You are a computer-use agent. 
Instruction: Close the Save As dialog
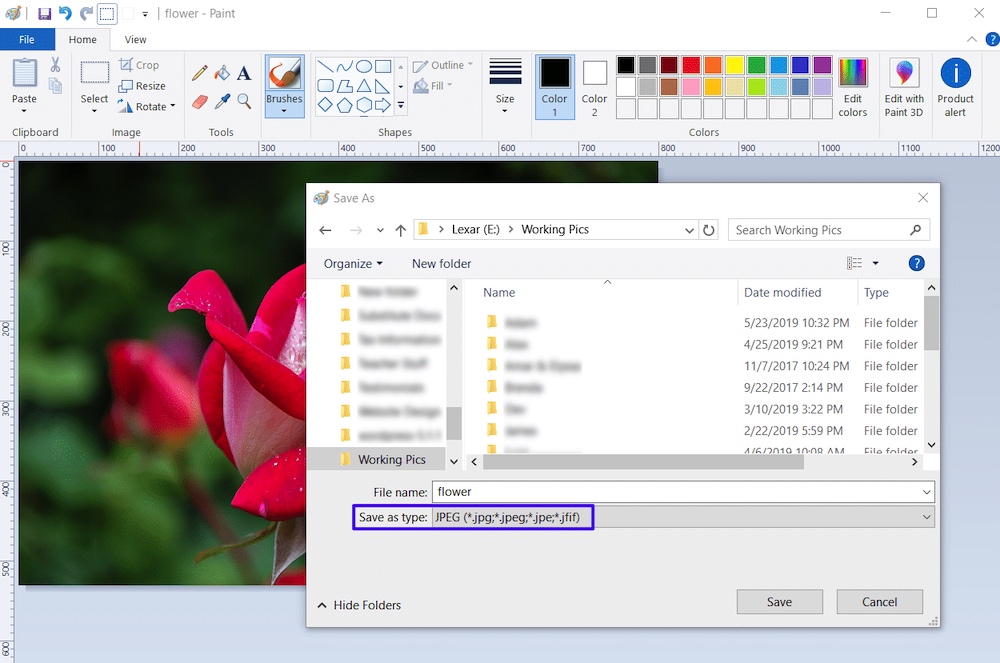point(923,198)
